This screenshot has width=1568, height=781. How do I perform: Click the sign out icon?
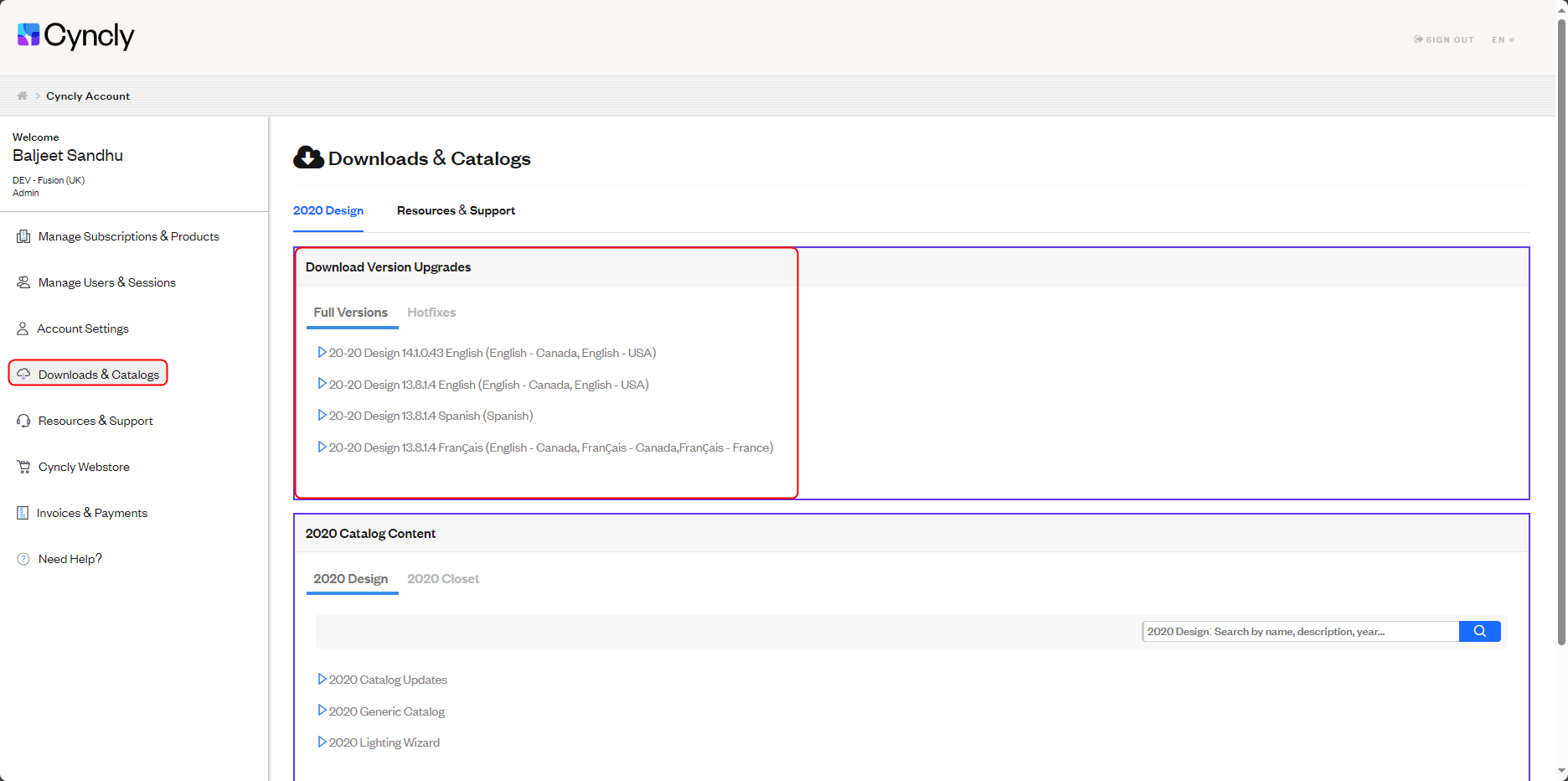point(1418,39)
